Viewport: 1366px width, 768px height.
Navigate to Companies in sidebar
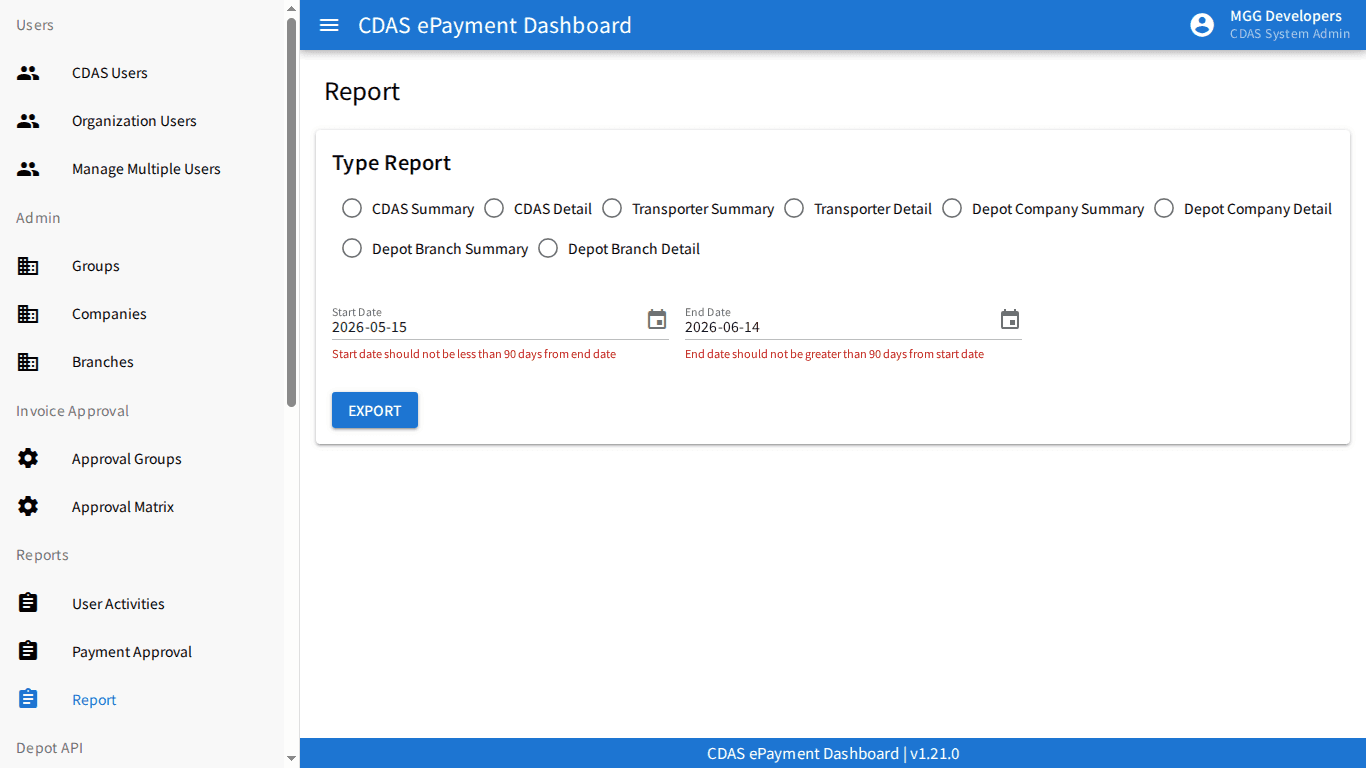(x=142, y=314)
